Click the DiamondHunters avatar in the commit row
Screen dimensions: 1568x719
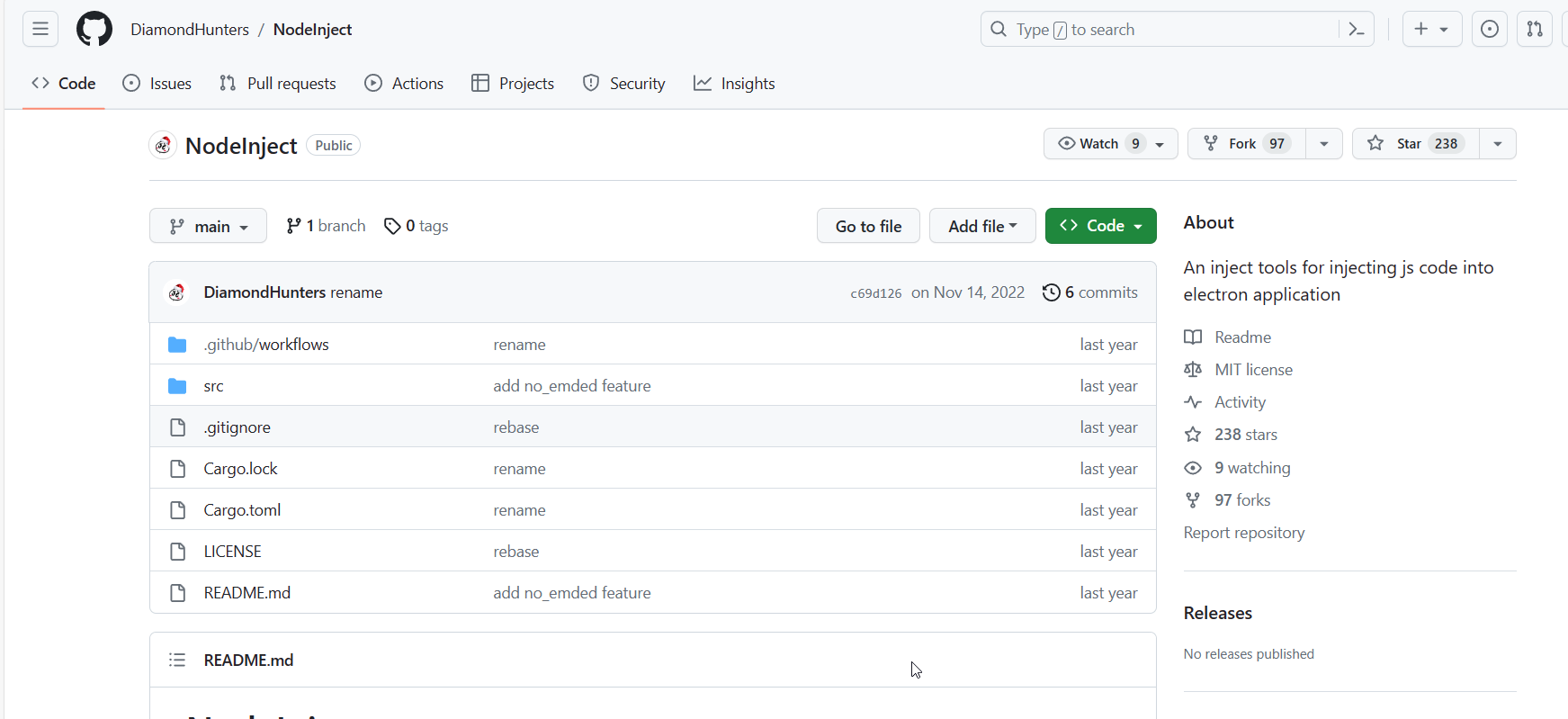(x=176, y=292)
